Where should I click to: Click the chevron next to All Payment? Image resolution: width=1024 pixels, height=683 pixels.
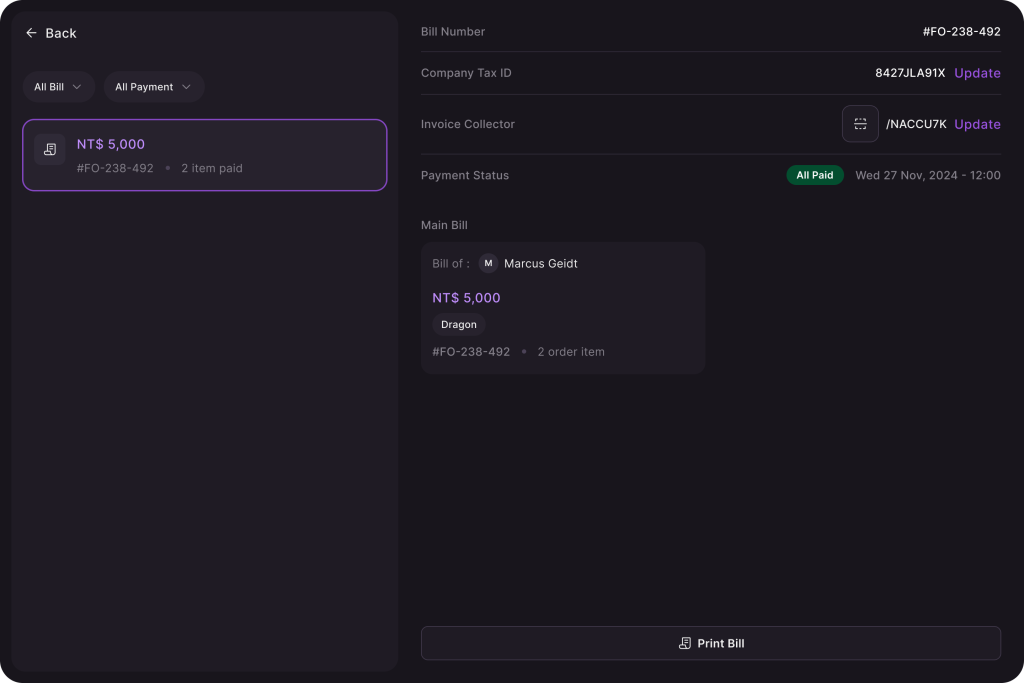click(x=186, y=87)
